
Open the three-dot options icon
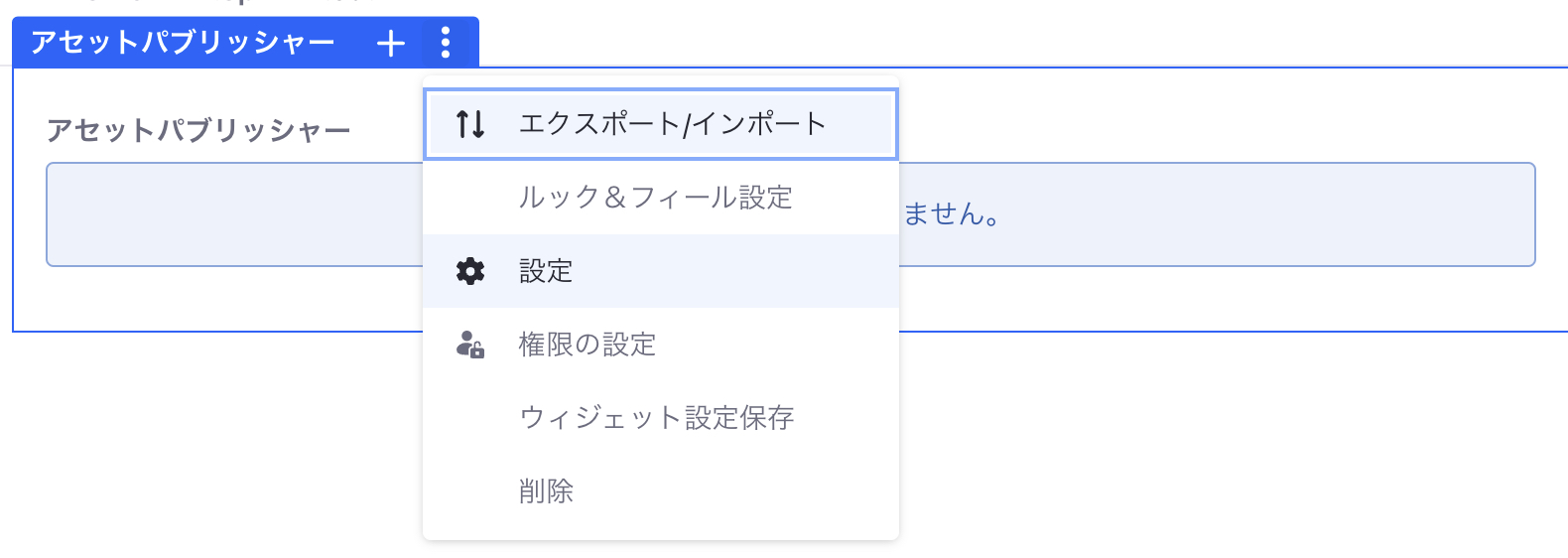coord(446,43)
